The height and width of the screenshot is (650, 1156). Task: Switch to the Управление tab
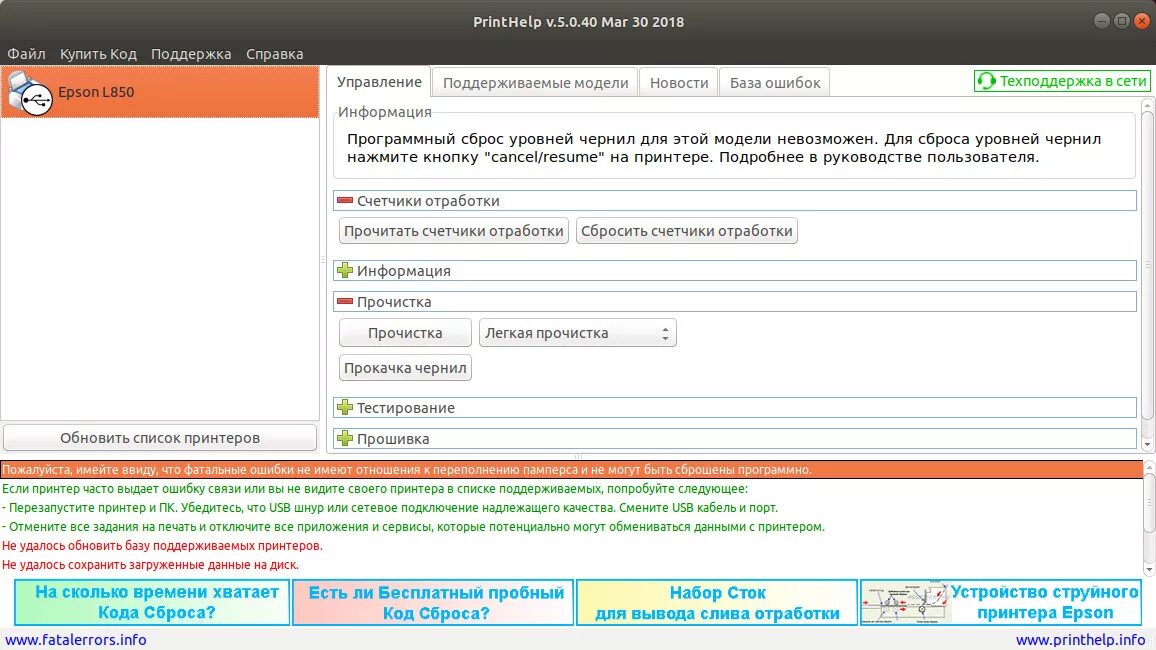[379, 82]
